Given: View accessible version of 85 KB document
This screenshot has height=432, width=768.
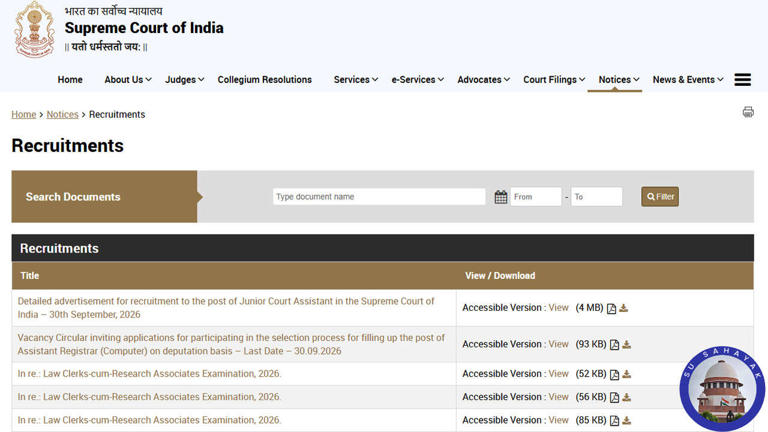Looking at the screenshot, I should pos(558,420).
